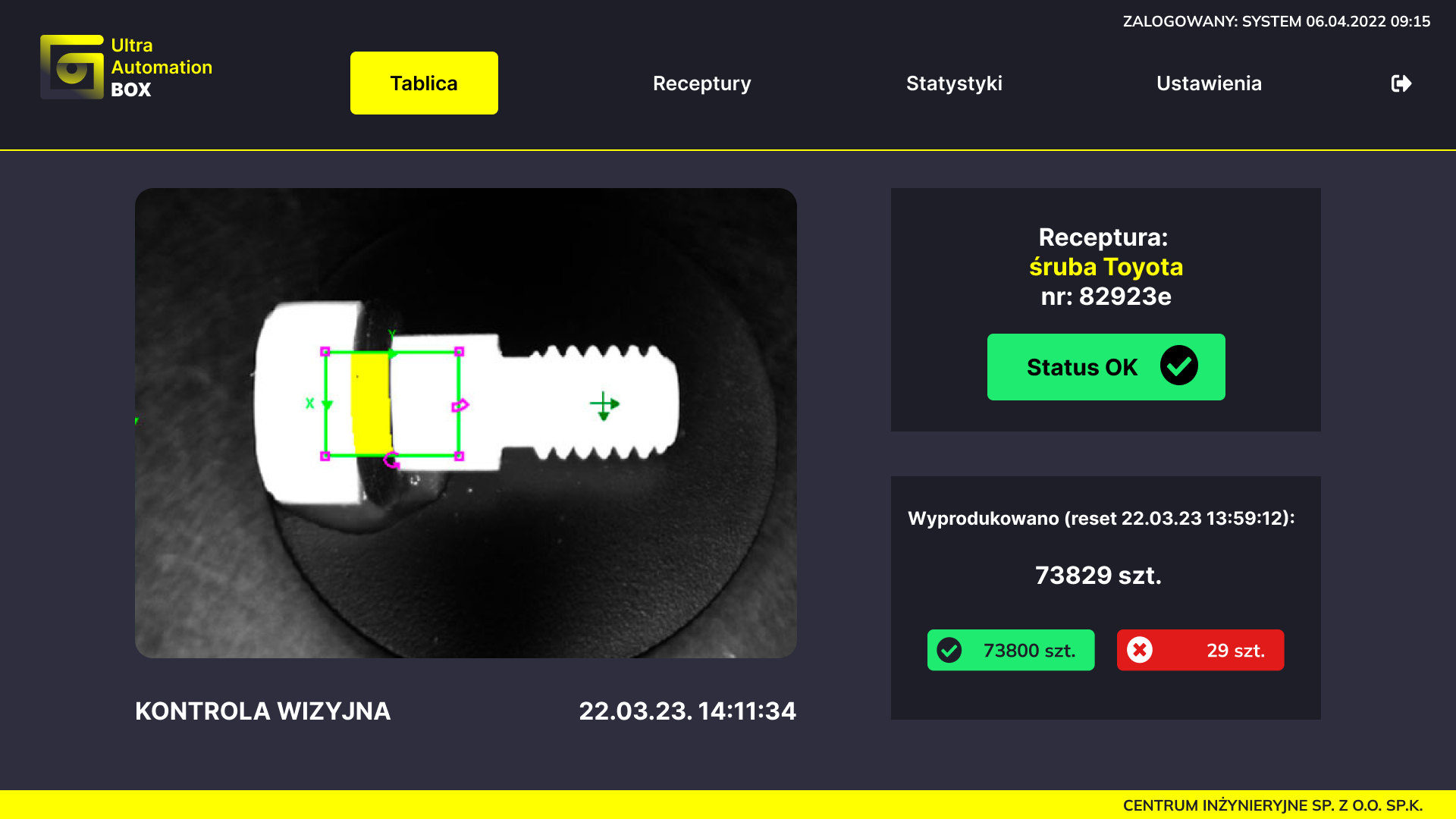Click the green 73800 szt. counter
This screenshot has height=819, width=1456.
[x=1011, y=650]
